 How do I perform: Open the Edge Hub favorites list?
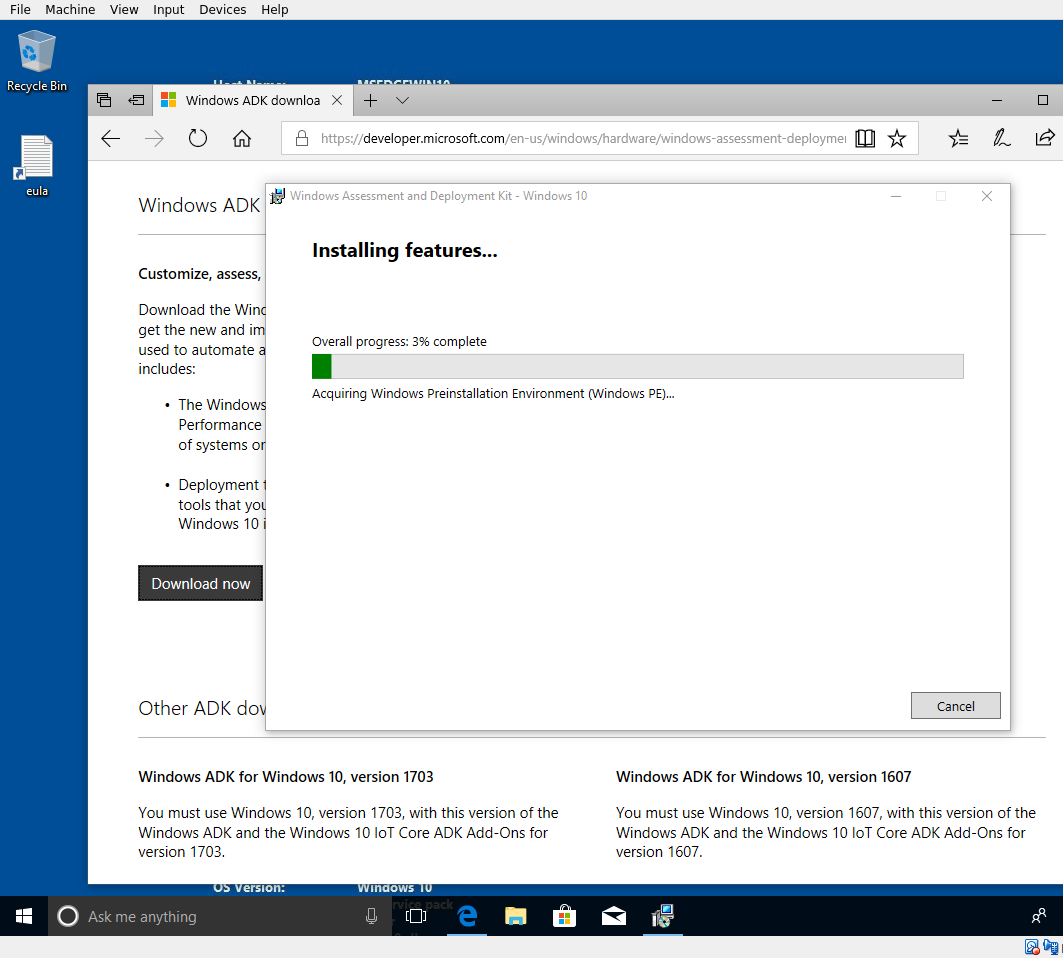click(959, 139)
